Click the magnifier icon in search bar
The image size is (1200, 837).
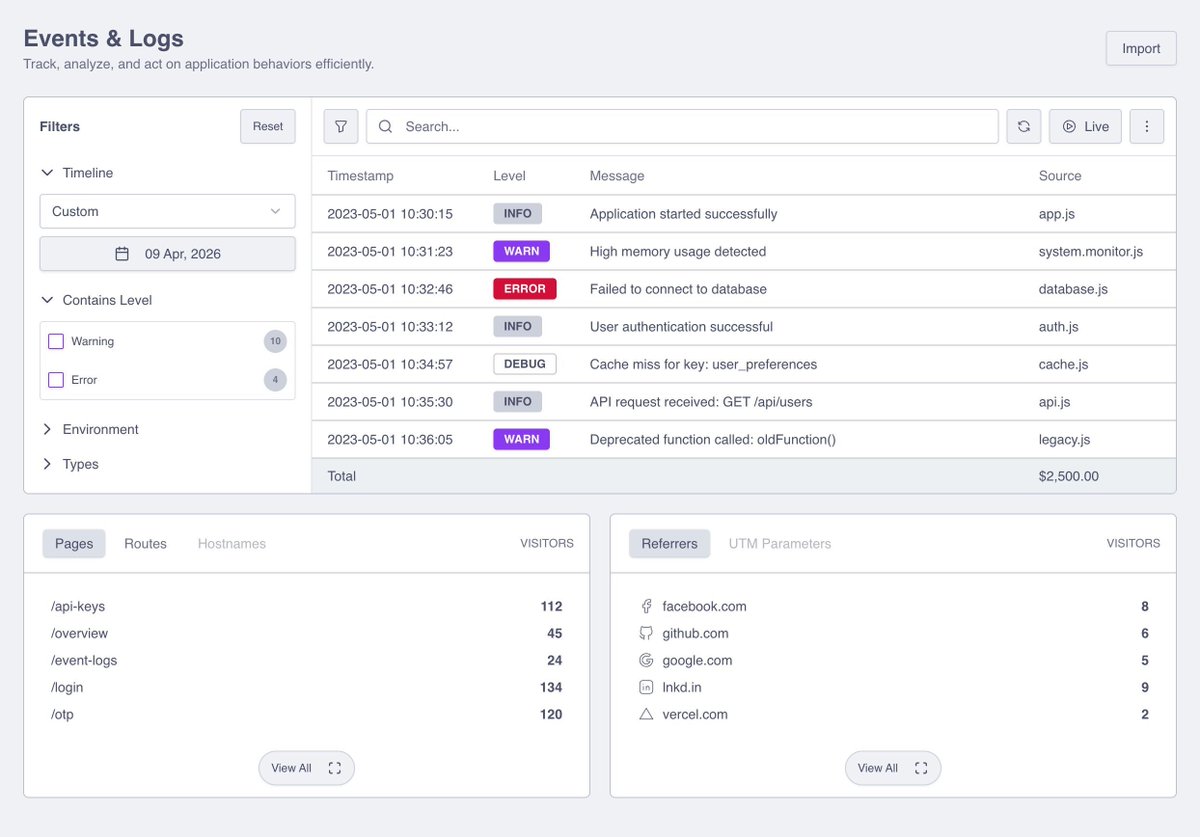pos(385,127)
